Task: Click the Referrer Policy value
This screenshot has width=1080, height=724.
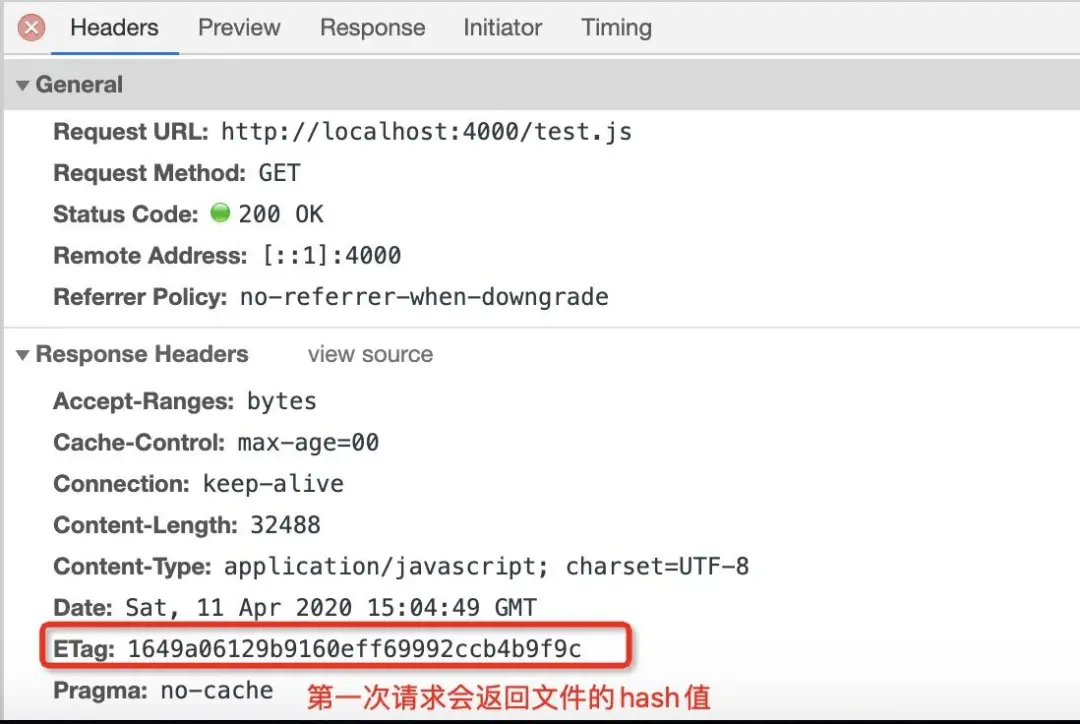Action: click(x=424, y=297)
